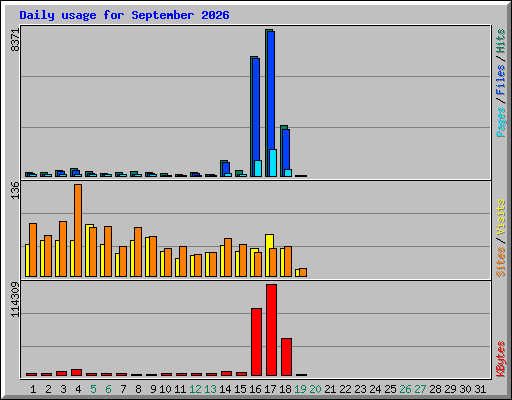The image size is (512, 400).
Task: Click the day 18 axis label
Action: tap(285, 389)
